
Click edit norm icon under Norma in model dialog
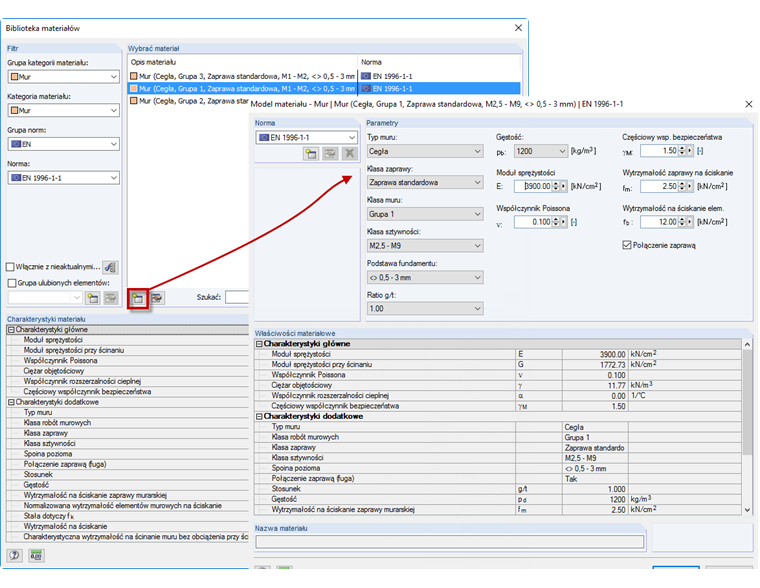331,154
